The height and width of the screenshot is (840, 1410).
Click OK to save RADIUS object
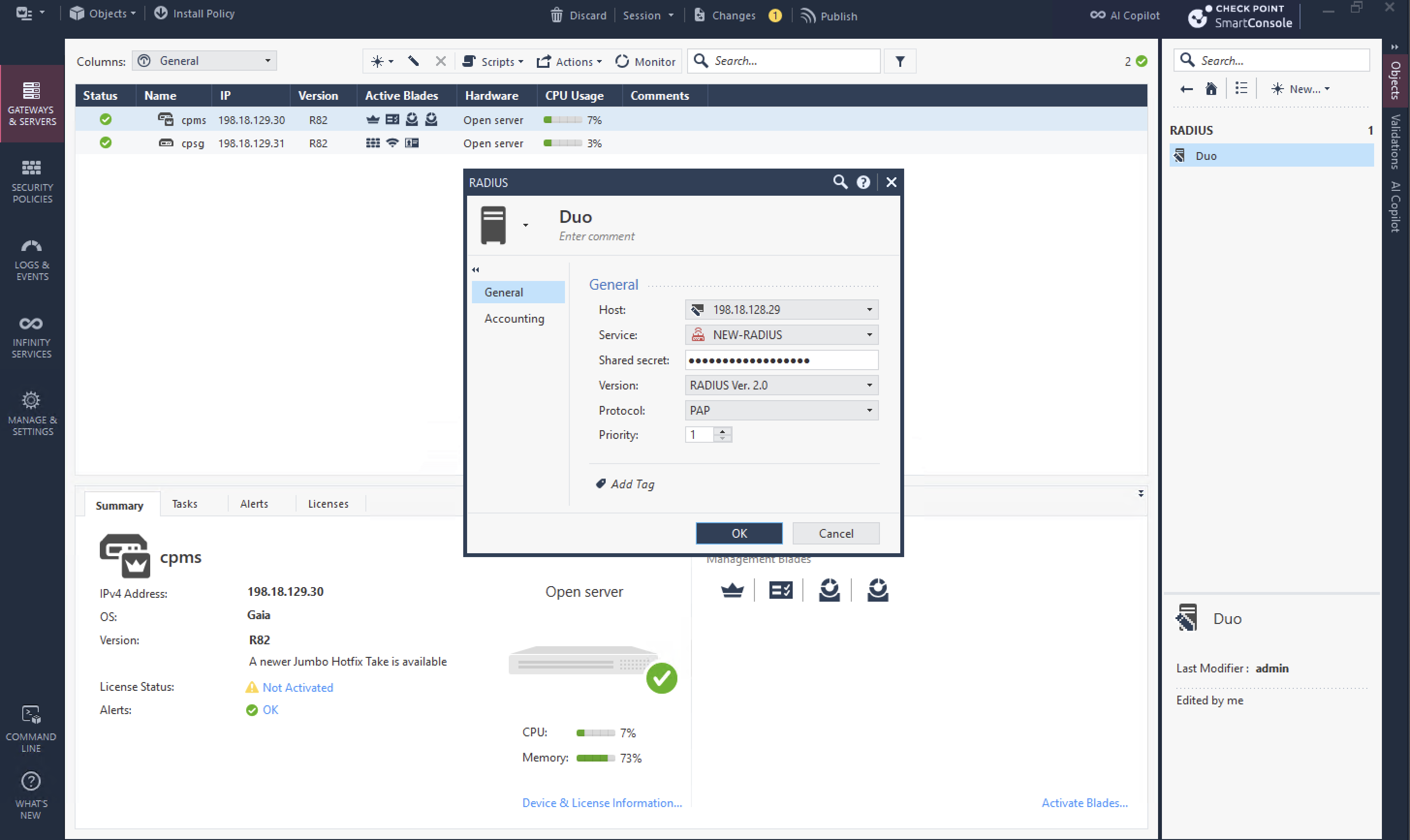click(739, 533)
